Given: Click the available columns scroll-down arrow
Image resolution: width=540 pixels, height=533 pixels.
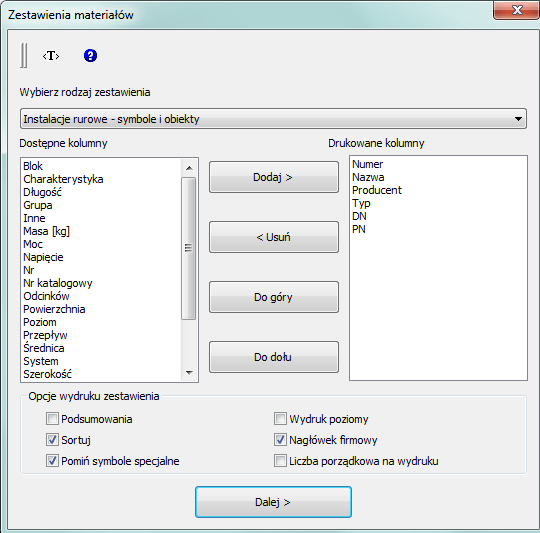Looking at the screenshot, I should pos(189,373).
